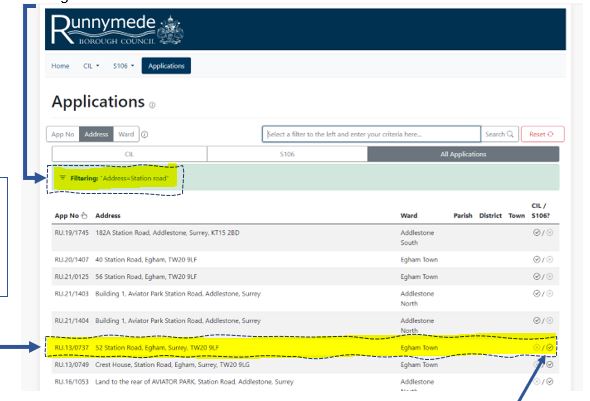Click address 52 Station Road, Egham, Surrey
The width and height of the screenshot is (590, 401).
[157, 348]
